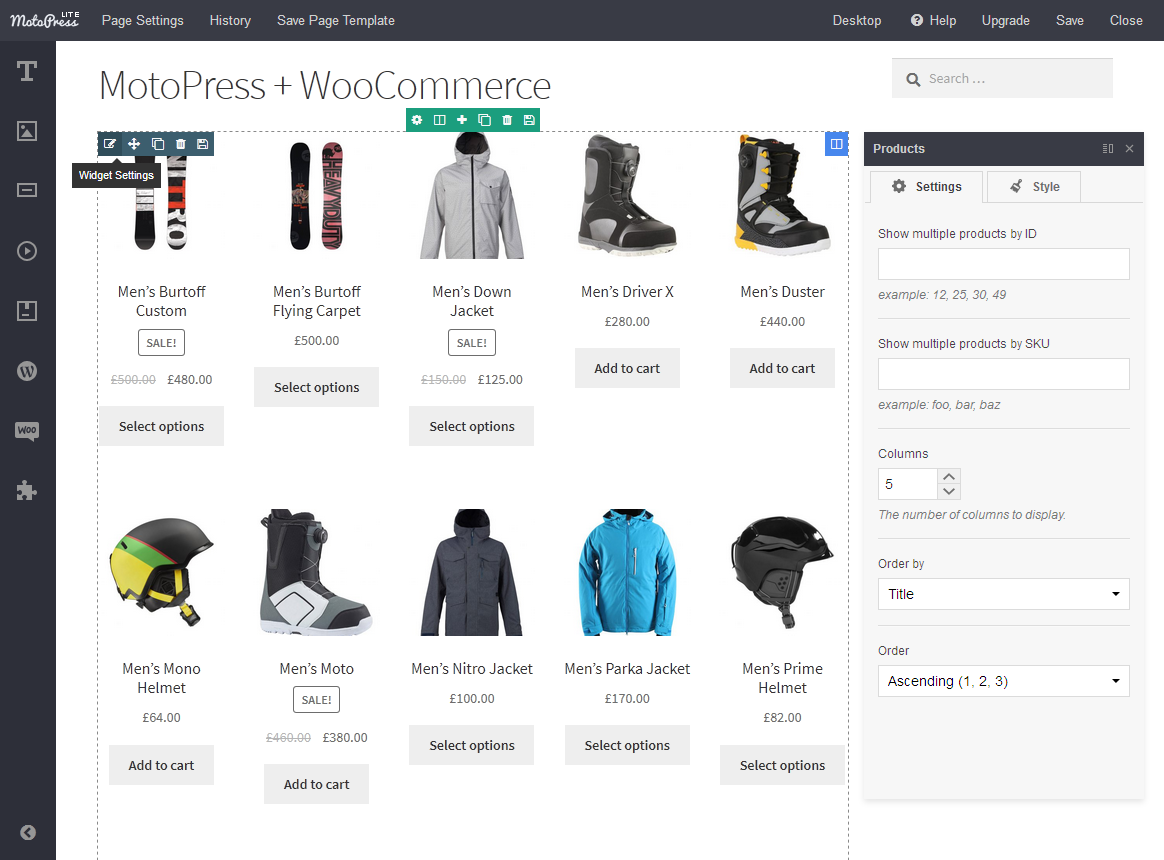Click the Men's Duster title link
This screenshot has width=1164, height=860.
(x=782, y=292)
